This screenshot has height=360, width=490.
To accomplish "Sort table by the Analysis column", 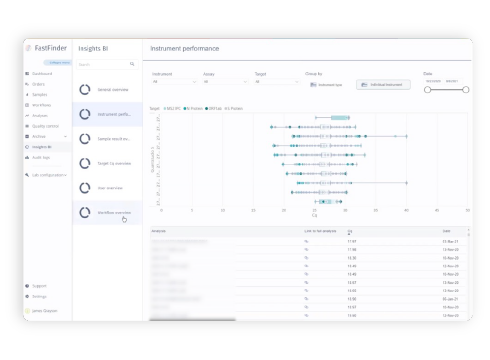I will (x=158, y=231).
